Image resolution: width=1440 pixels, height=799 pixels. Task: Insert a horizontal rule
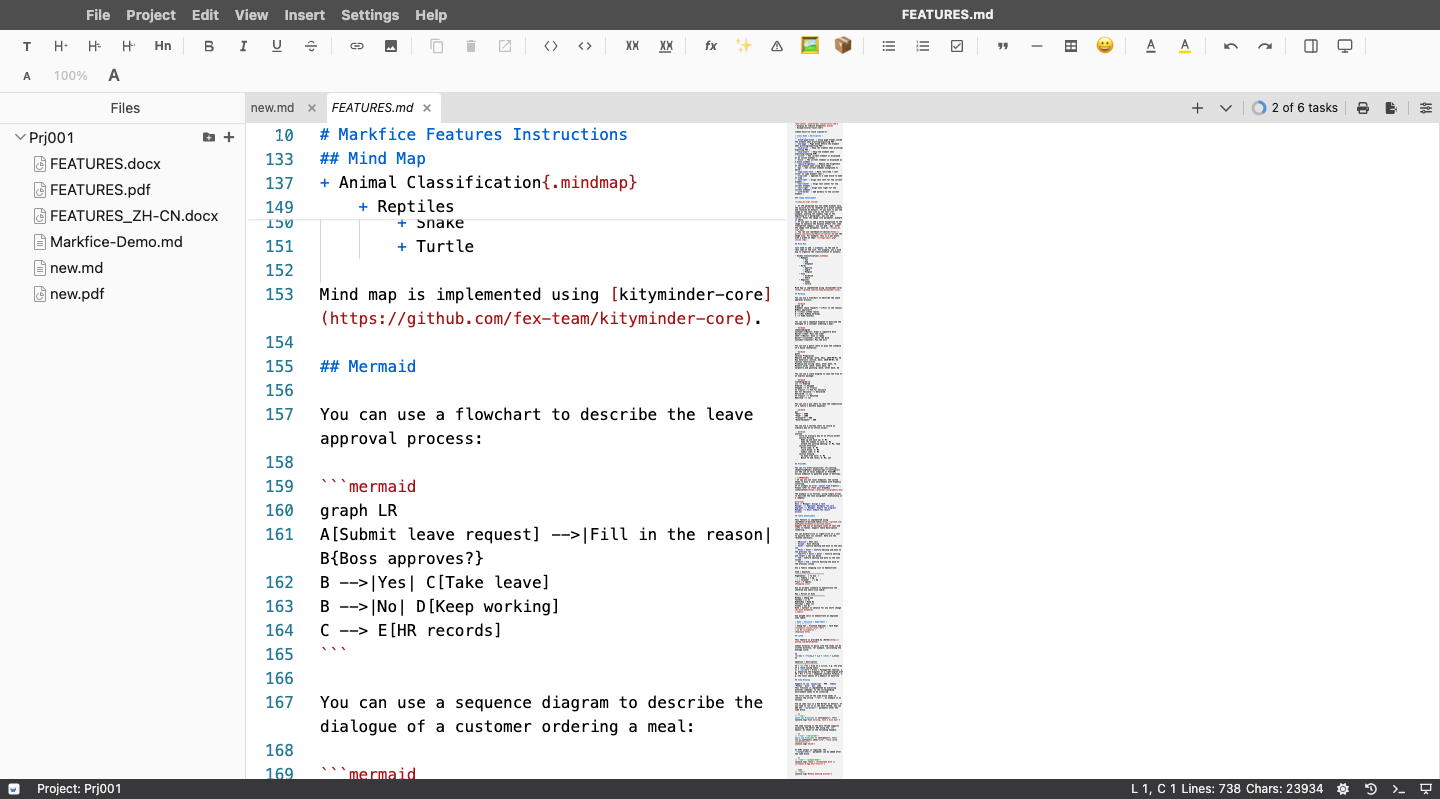point(1037,46)
